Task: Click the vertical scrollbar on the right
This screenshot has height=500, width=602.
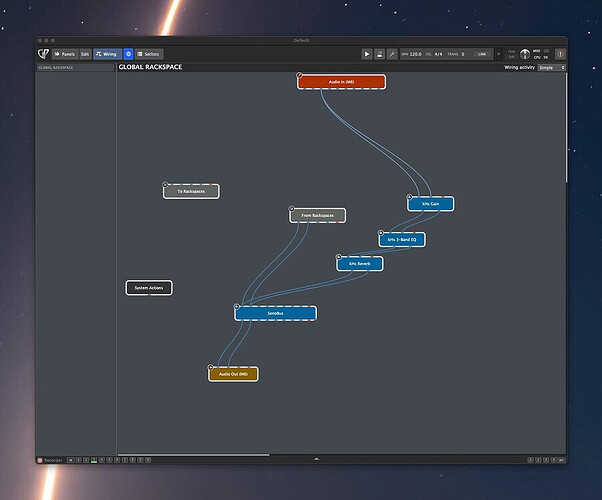Action: 566,127
